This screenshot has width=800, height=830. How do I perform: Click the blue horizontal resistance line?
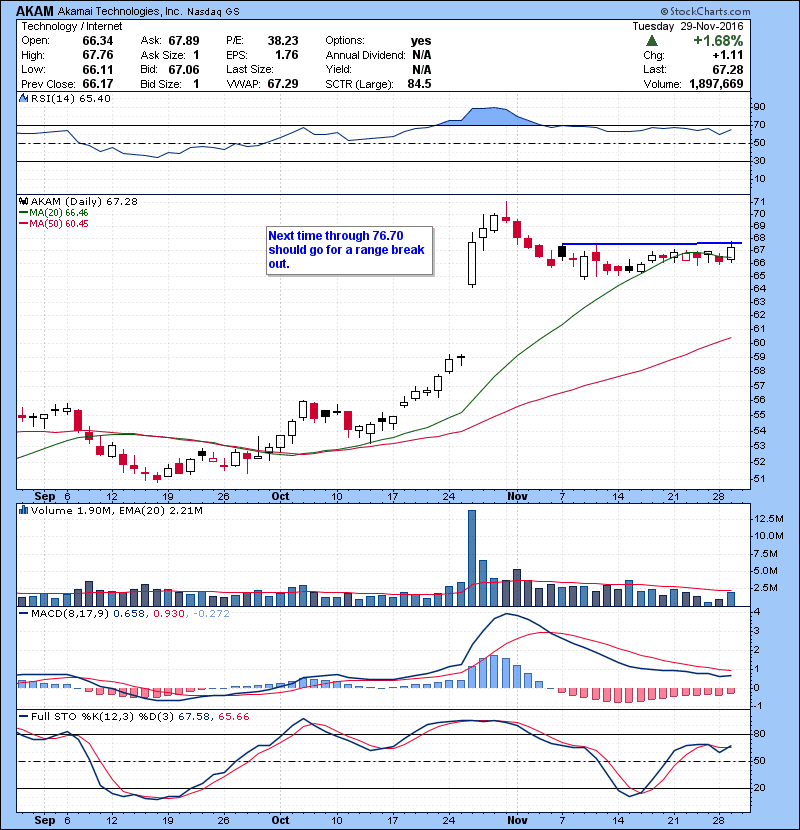click(x=651, y=243)
